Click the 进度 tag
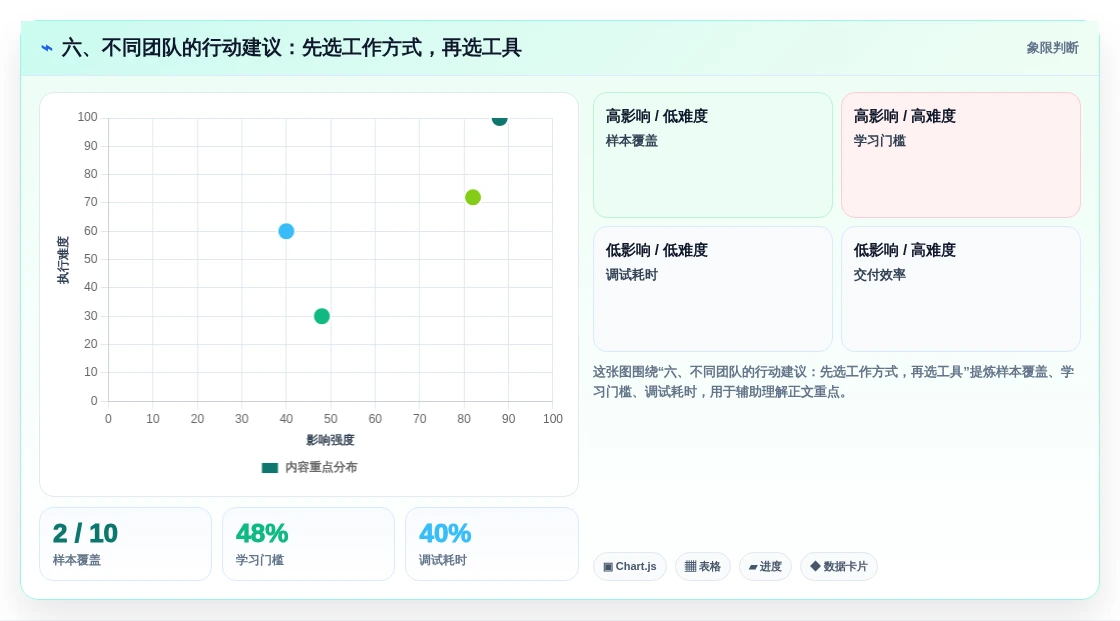1120x621 pixels. 765,567
